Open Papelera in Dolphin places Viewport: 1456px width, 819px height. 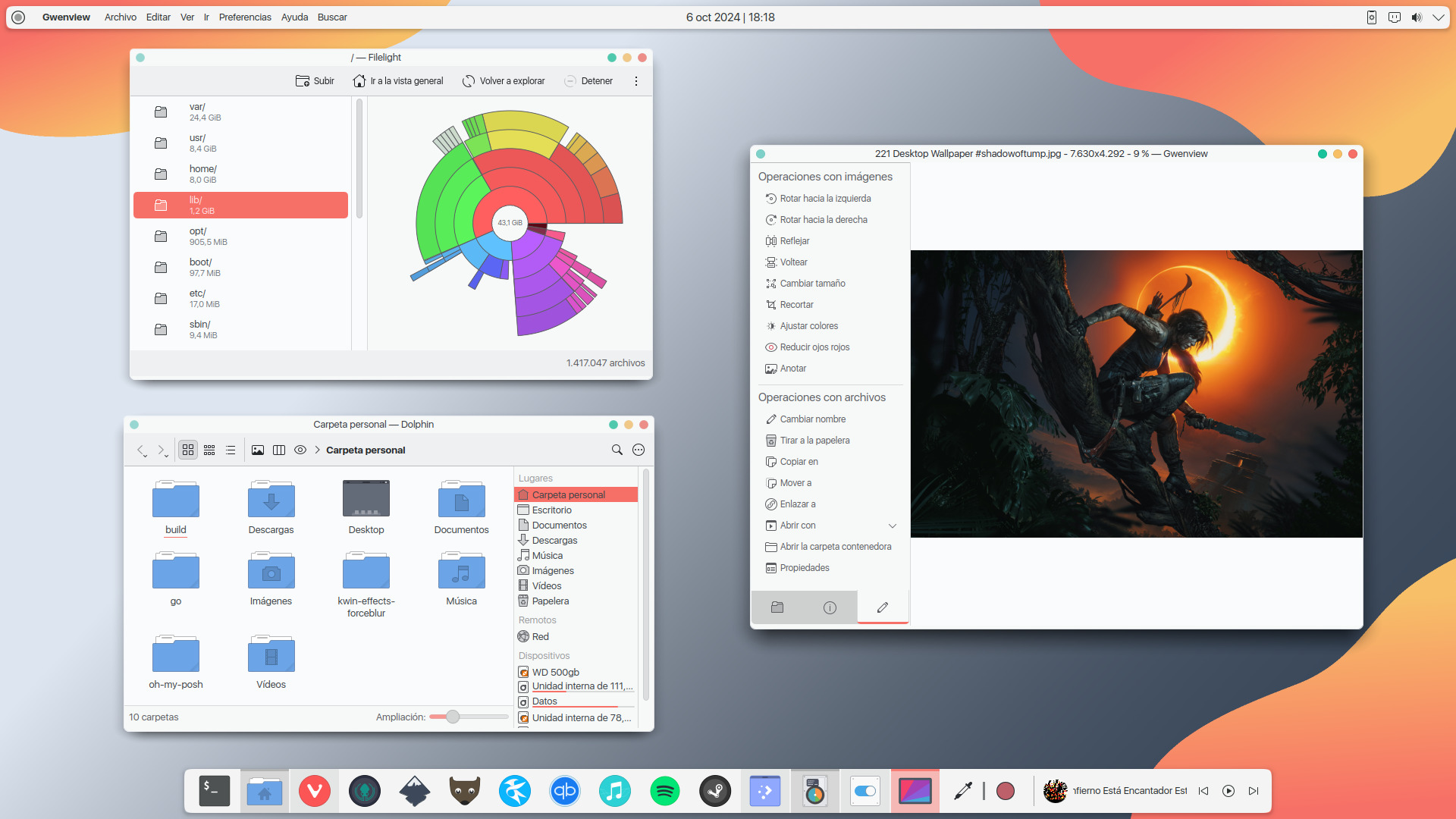tap(576, 601)
